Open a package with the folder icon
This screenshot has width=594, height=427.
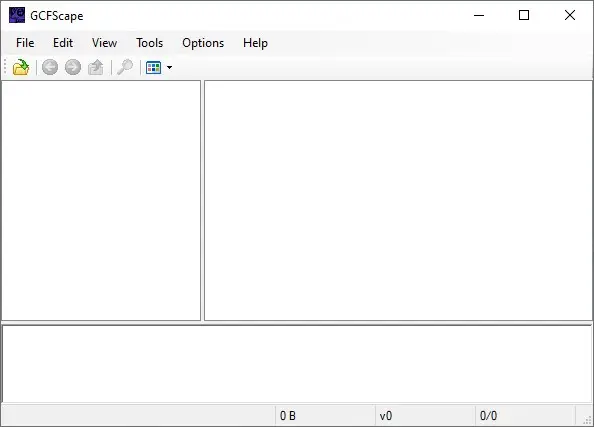pyautogui.click(x=21, y=68)
